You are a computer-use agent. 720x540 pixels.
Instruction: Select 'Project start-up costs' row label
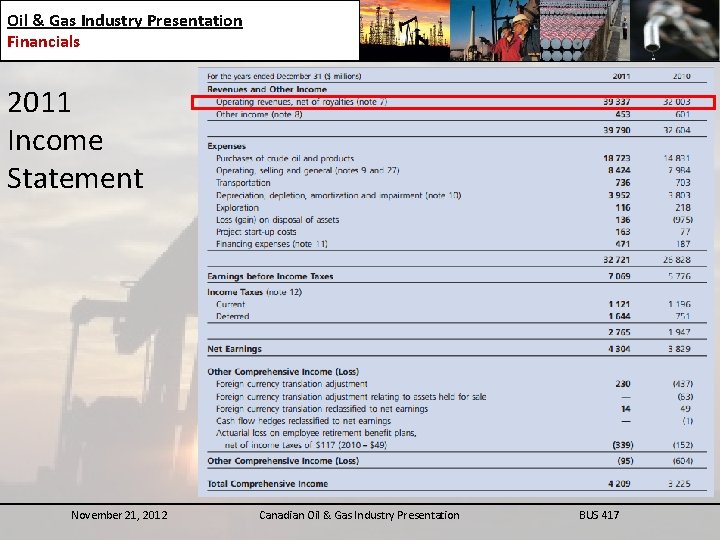[x=256, y=232]
